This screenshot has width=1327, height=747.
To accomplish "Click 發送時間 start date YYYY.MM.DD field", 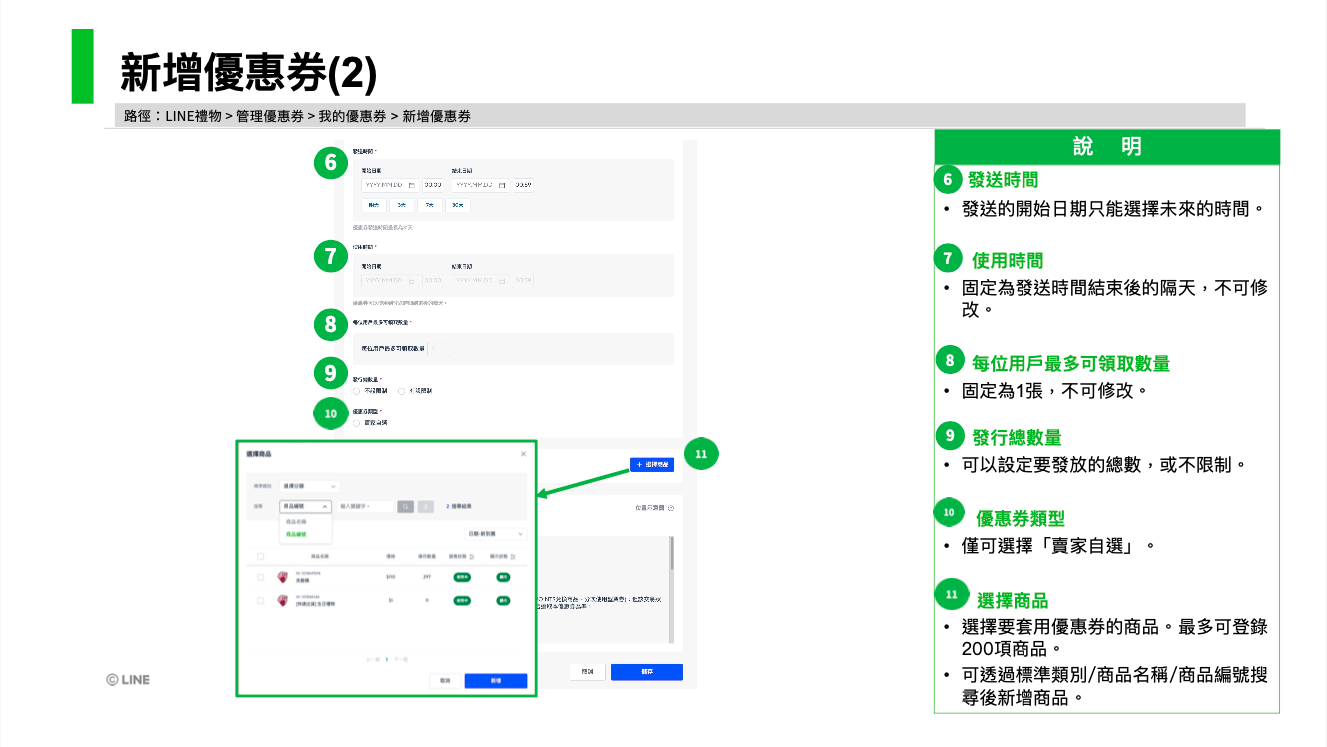I will pyautogui.click(x=390, y=185).
